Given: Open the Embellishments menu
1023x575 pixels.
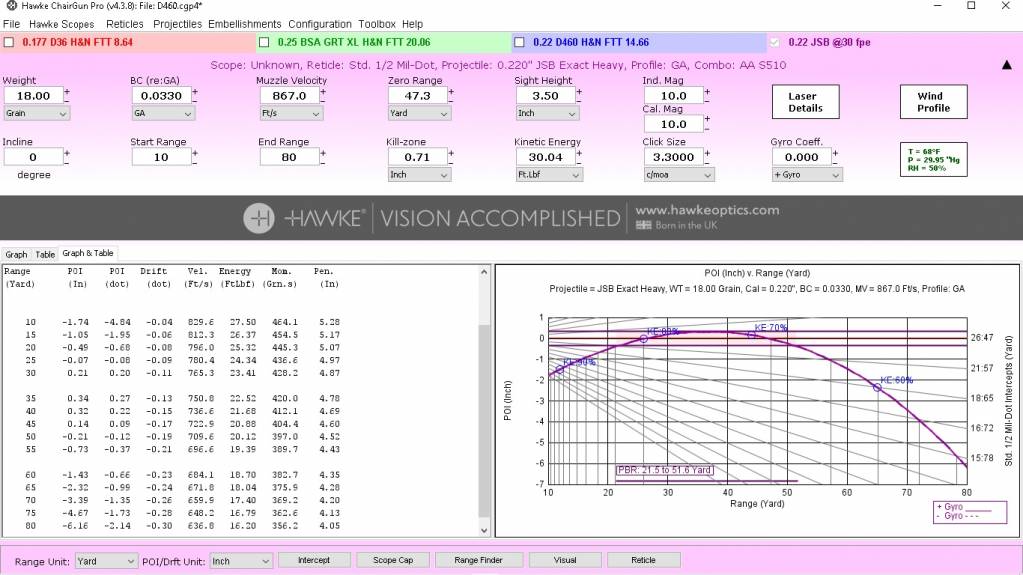Looking at the screenshot, I should 245,24.
